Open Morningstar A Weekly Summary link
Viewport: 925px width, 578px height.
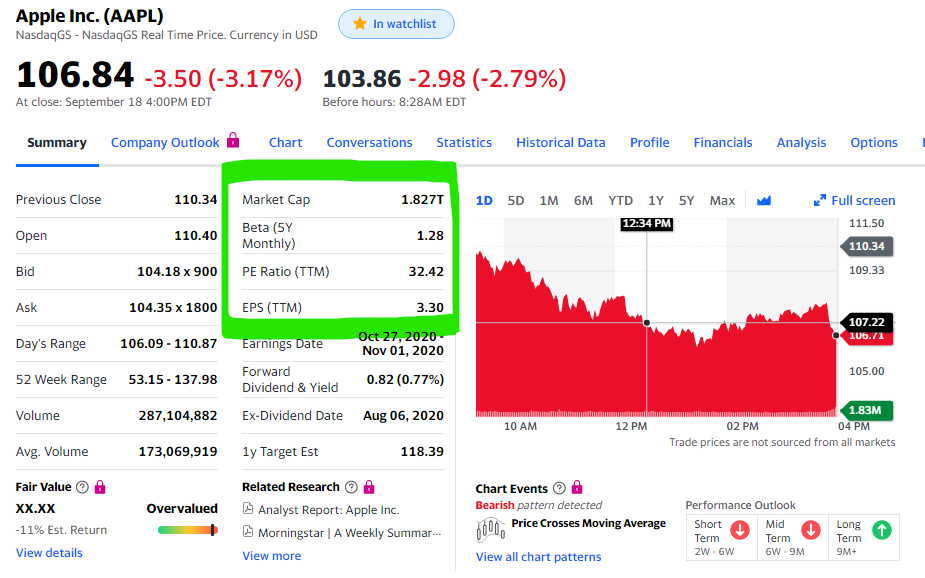(349, 533)
